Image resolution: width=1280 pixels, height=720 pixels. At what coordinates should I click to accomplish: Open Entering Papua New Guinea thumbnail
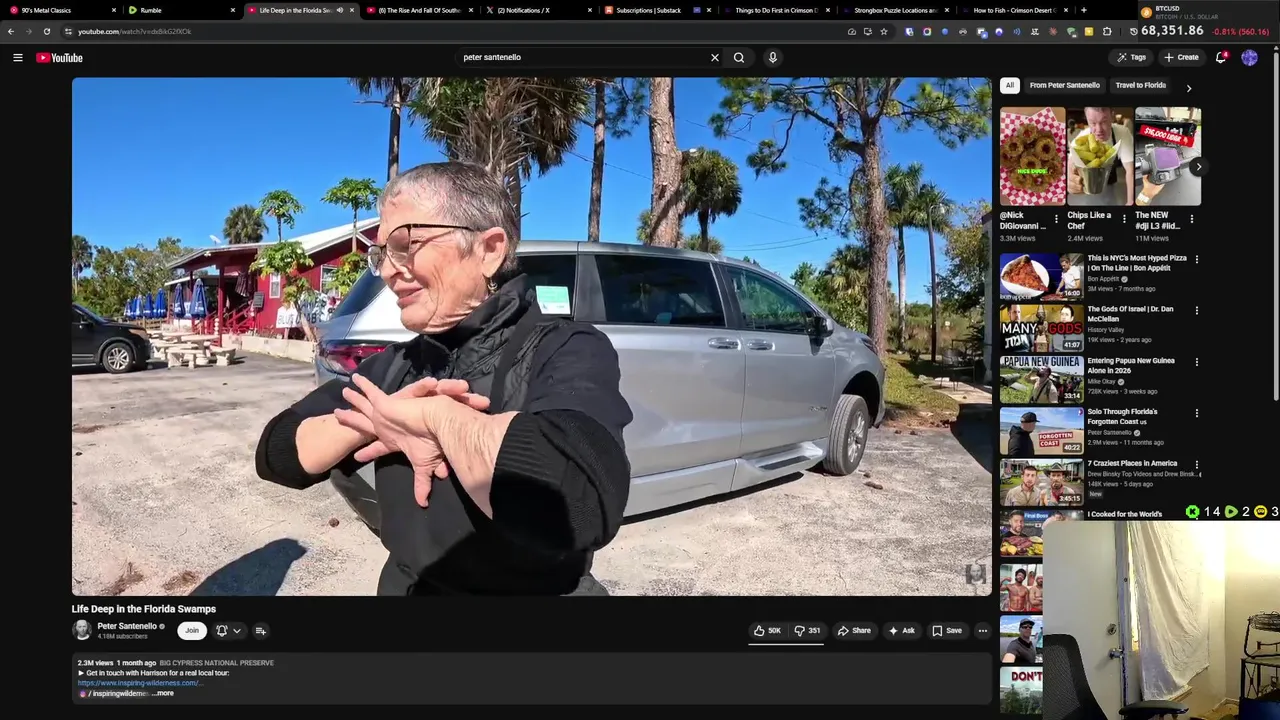1041,379
